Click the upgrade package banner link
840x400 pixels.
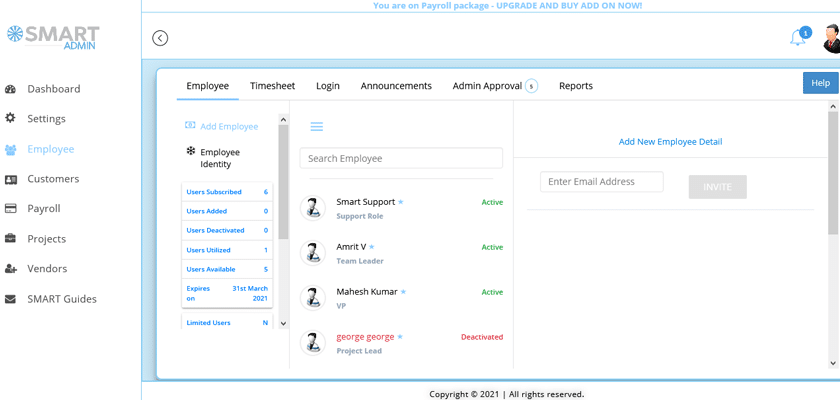507,6
